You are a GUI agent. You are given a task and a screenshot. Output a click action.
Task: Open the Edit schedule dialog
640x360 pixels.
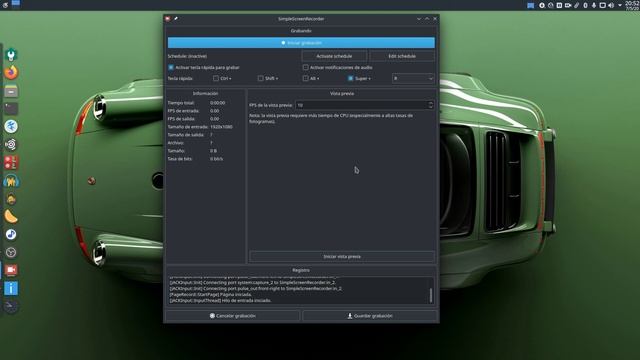(x=402, y=56)
